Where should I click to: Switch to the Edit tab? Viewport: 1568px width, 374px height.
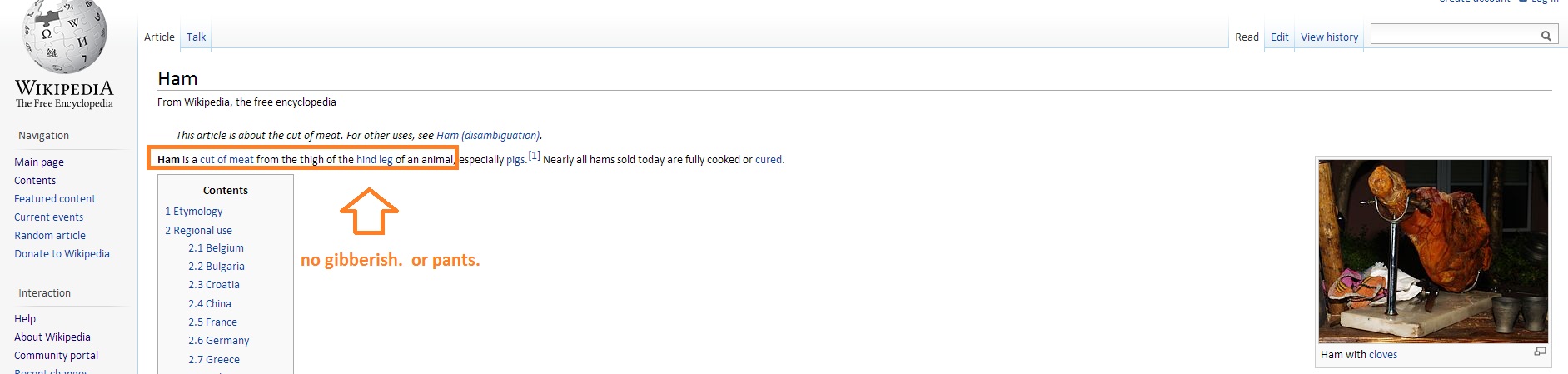(x=1279, y=37)
